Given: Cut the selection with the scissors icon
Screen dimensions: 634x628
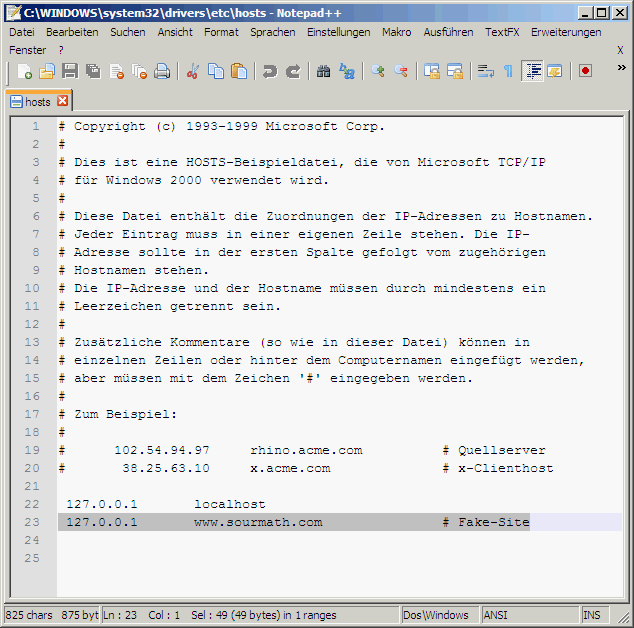Looking at the screenshot, I should (193, 72).
